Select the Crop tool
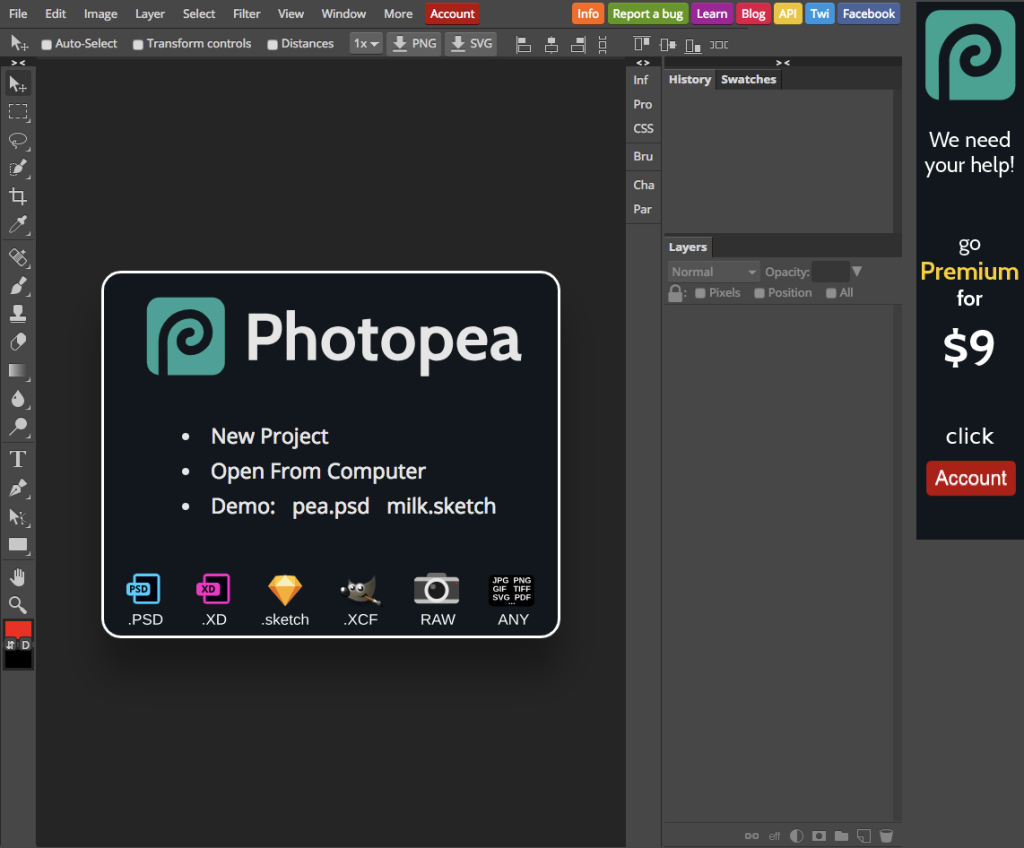This screenshot has width=1024, height=848. 18,196
